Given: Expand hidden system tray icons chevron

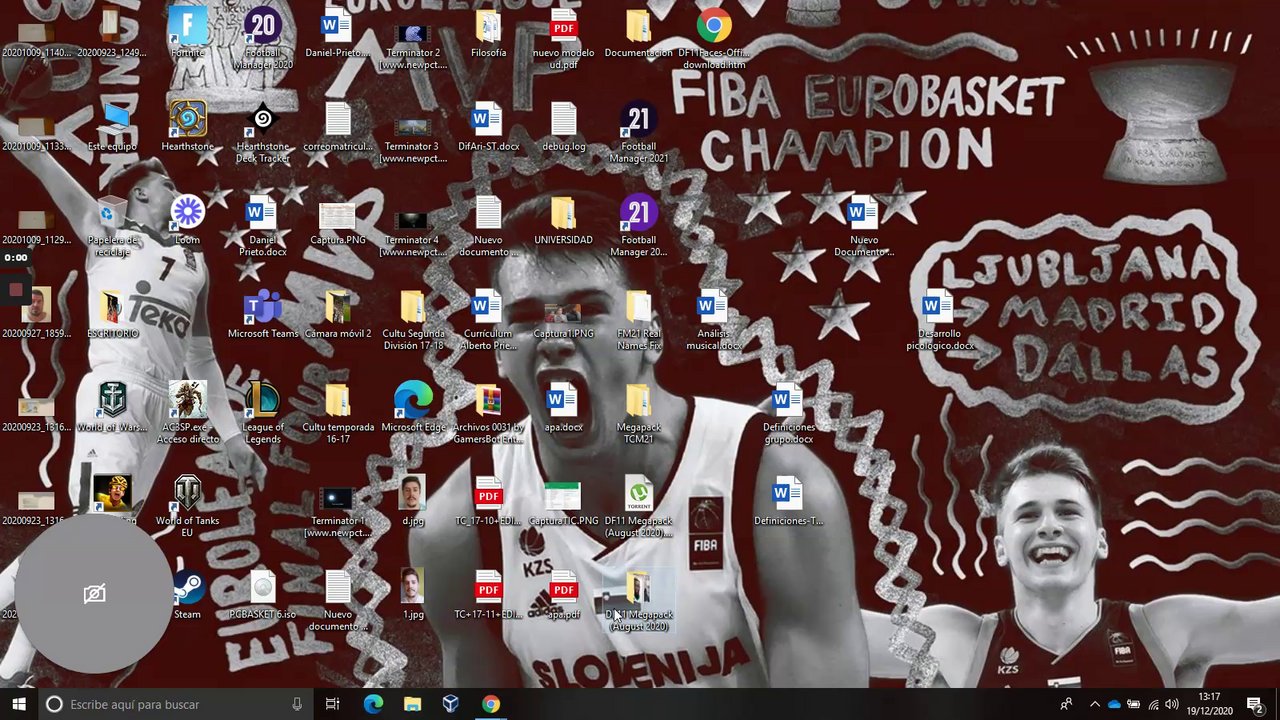Looking at the screenshot, I should [x=1095, y=704].
